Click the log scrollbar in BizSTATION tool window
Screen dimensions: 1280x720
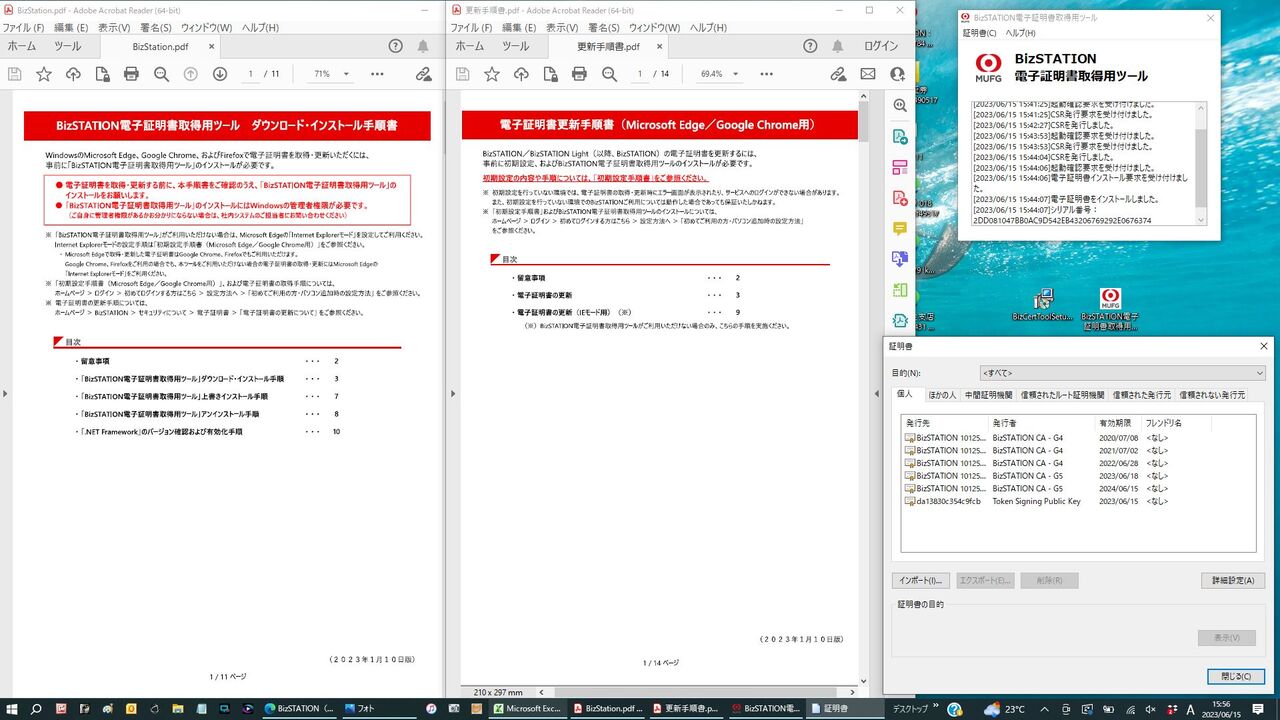(x=1201, y=164)
